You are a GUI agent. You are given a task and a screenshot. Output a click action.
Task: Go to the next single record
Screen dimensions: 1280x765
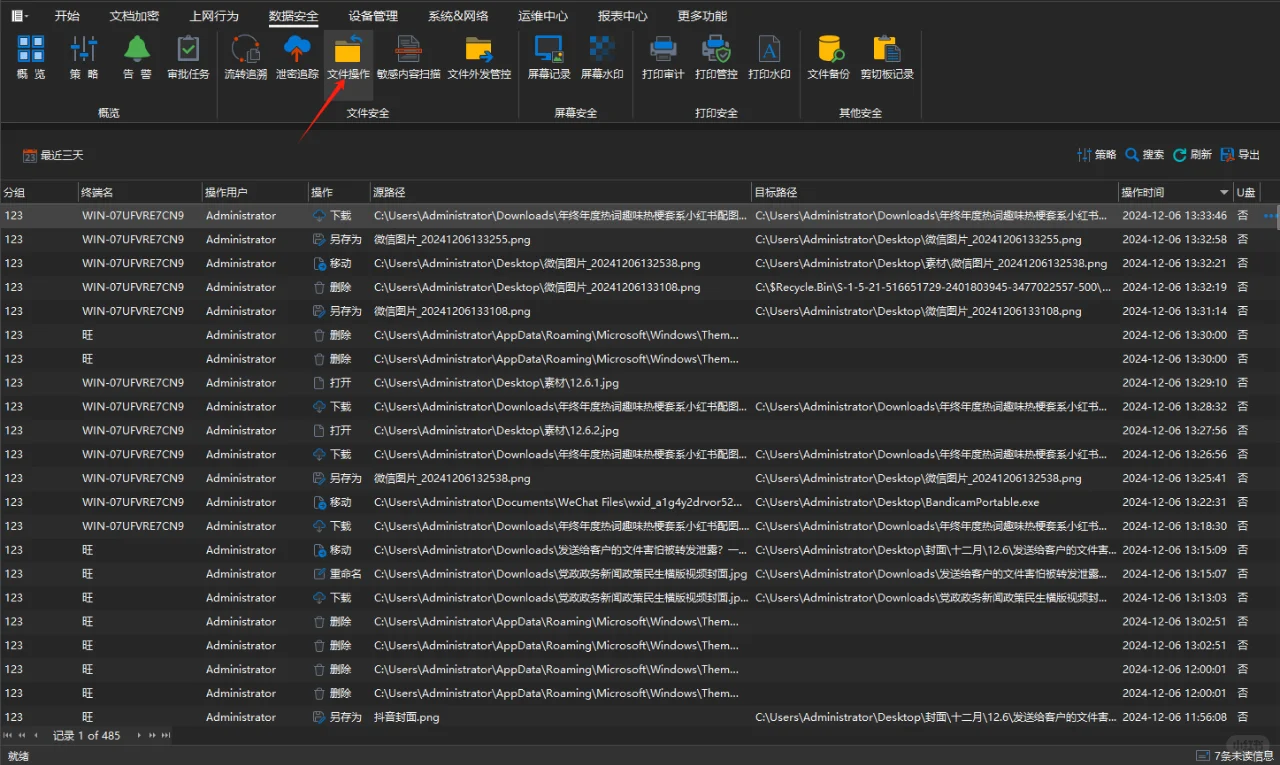point(139,735)
